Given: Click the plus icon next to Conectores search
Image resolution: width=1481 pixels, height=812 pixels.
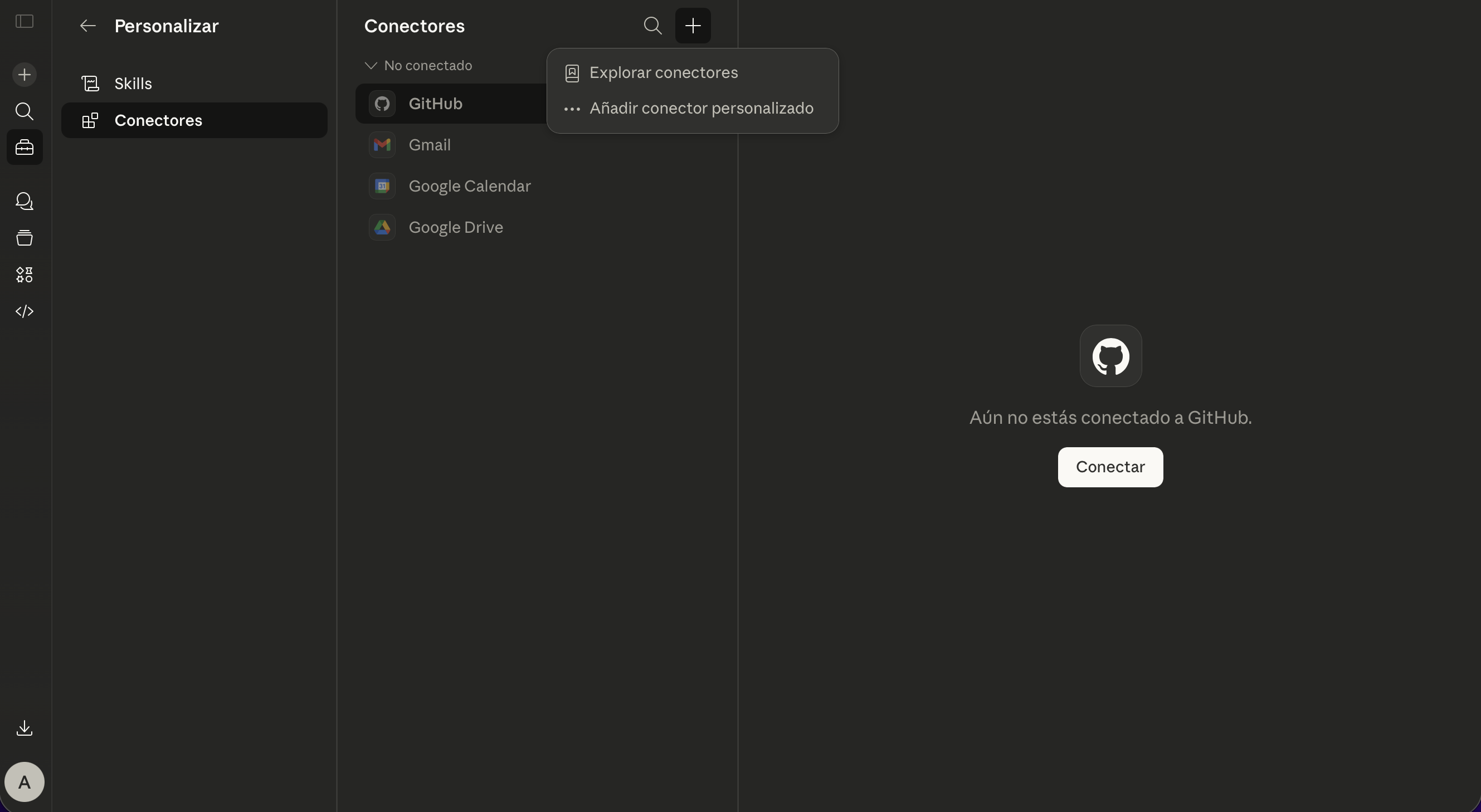Looking at the screenshot, I should pos(693,25).
